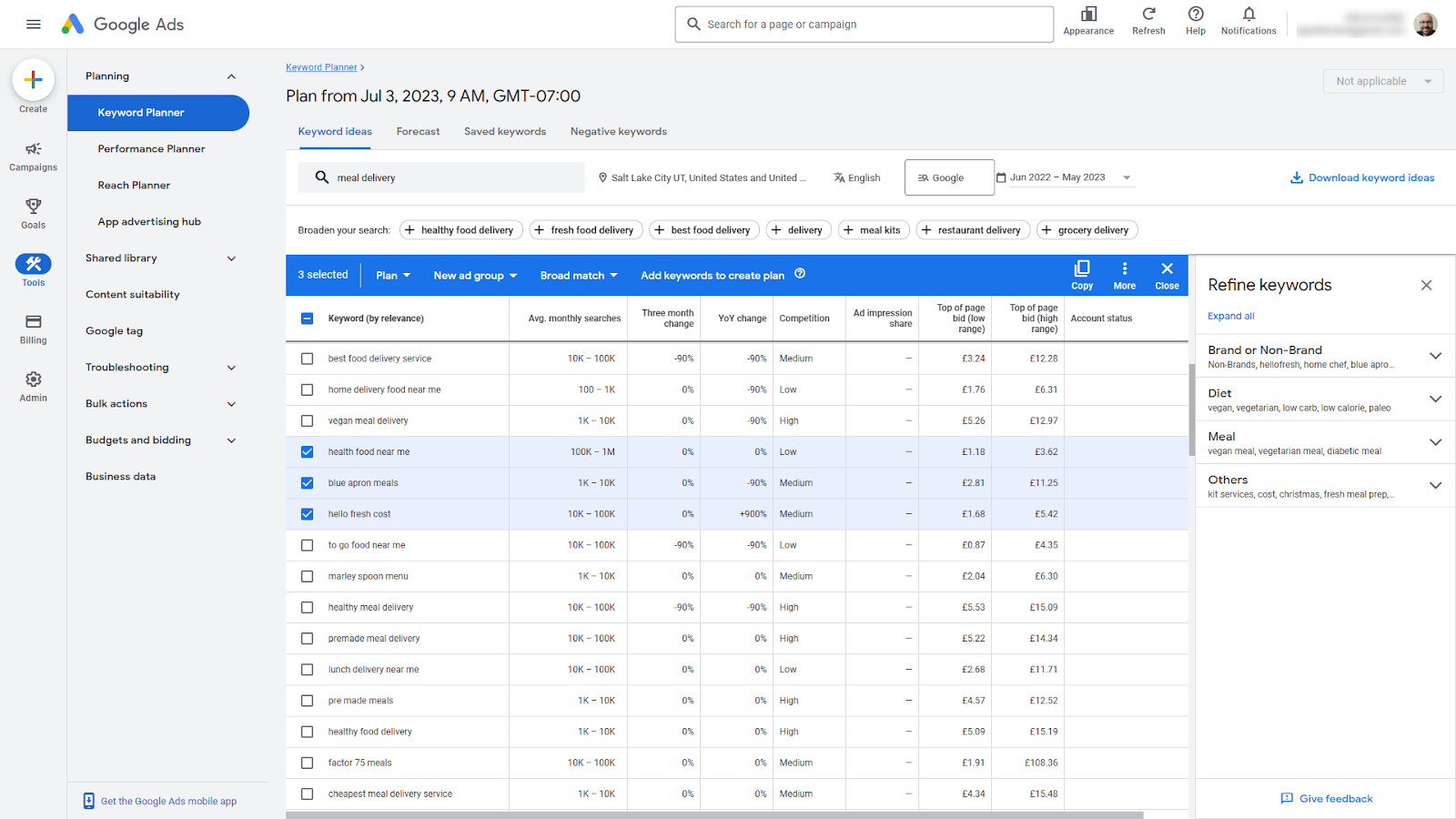The width and height of the screenshot is (1456, 819).
Task: Open the Broad match dropdown
Action: (x=579, y=276)
